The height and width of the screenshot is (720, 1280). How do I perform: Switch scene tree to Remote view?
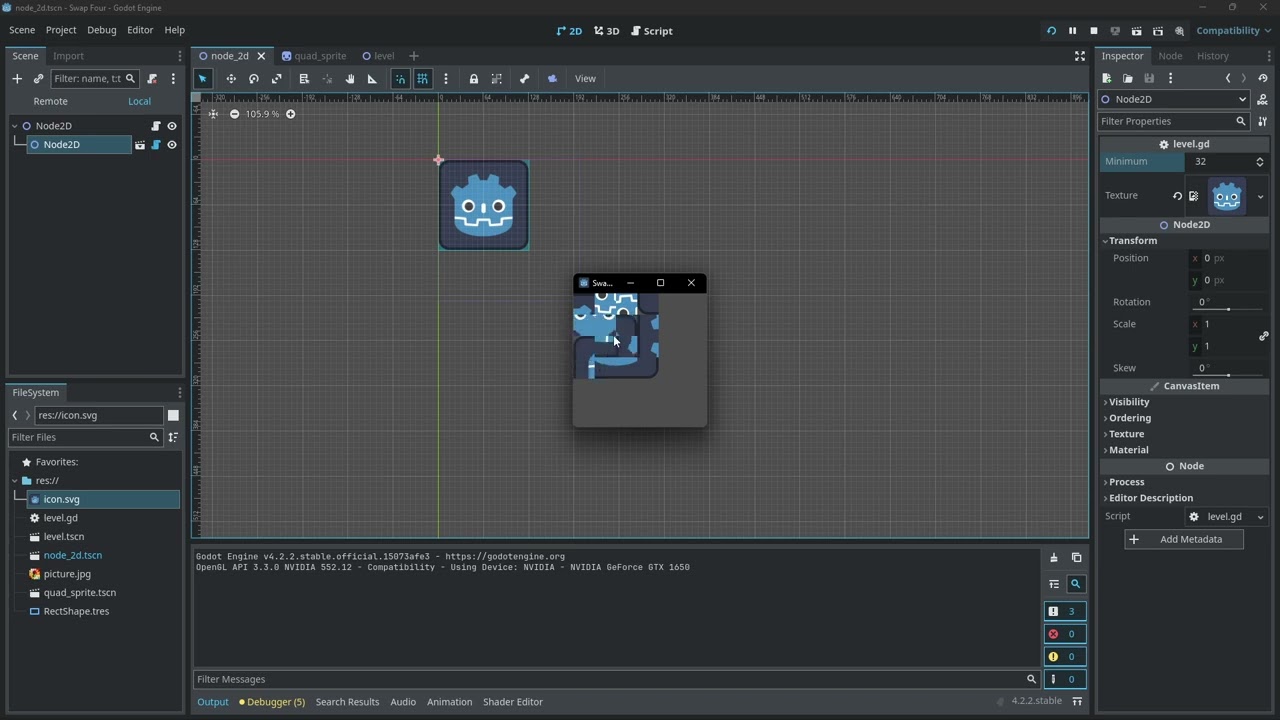(50, 101)
